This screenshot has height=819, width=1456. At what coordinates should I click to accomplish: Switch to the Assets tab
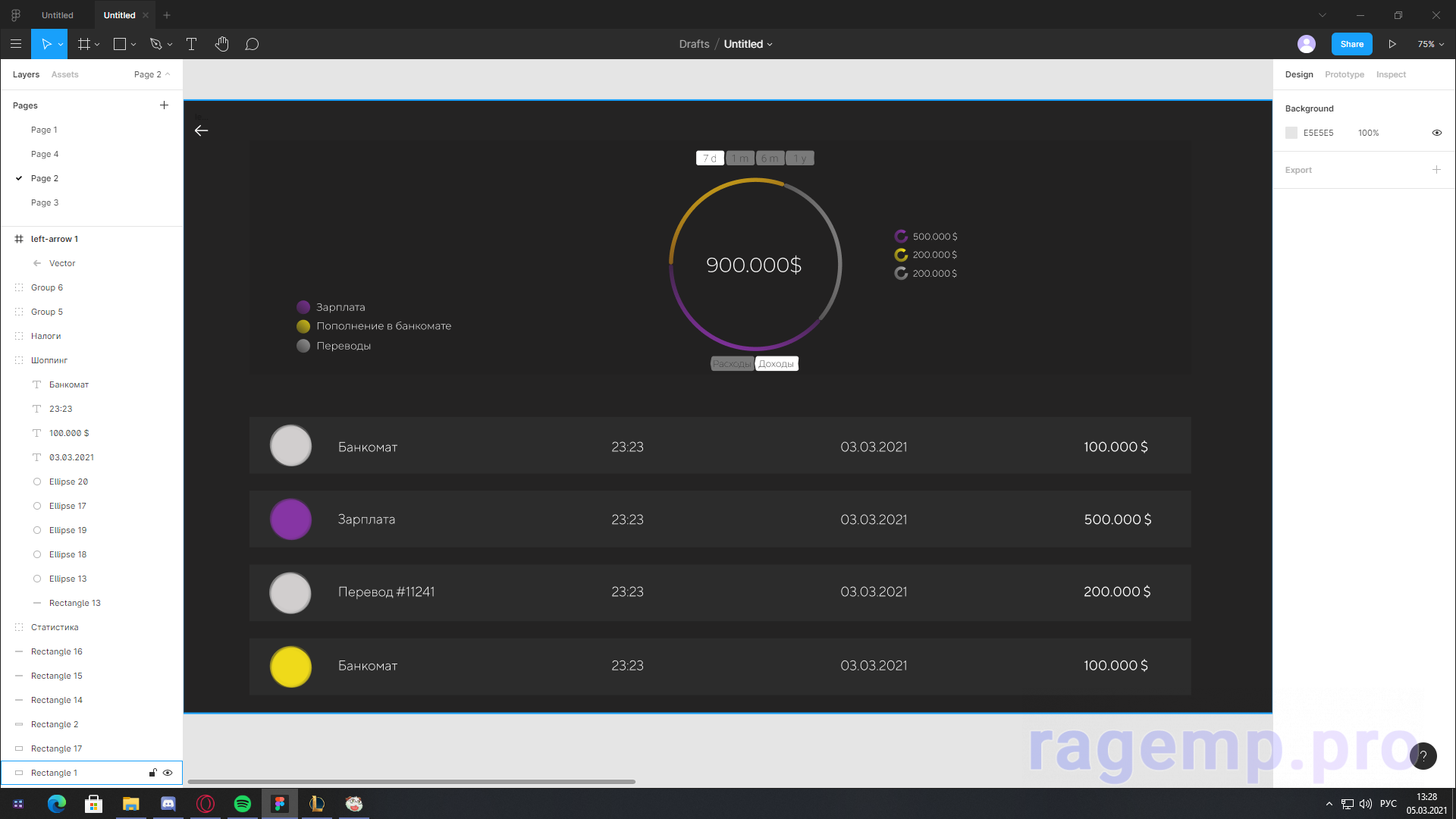click(64, 74)
